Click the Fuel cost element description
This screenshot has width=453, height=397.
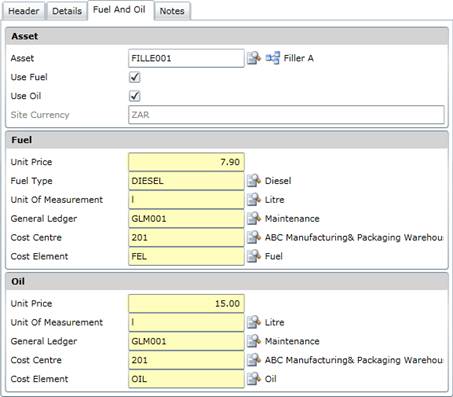(274, 256)
